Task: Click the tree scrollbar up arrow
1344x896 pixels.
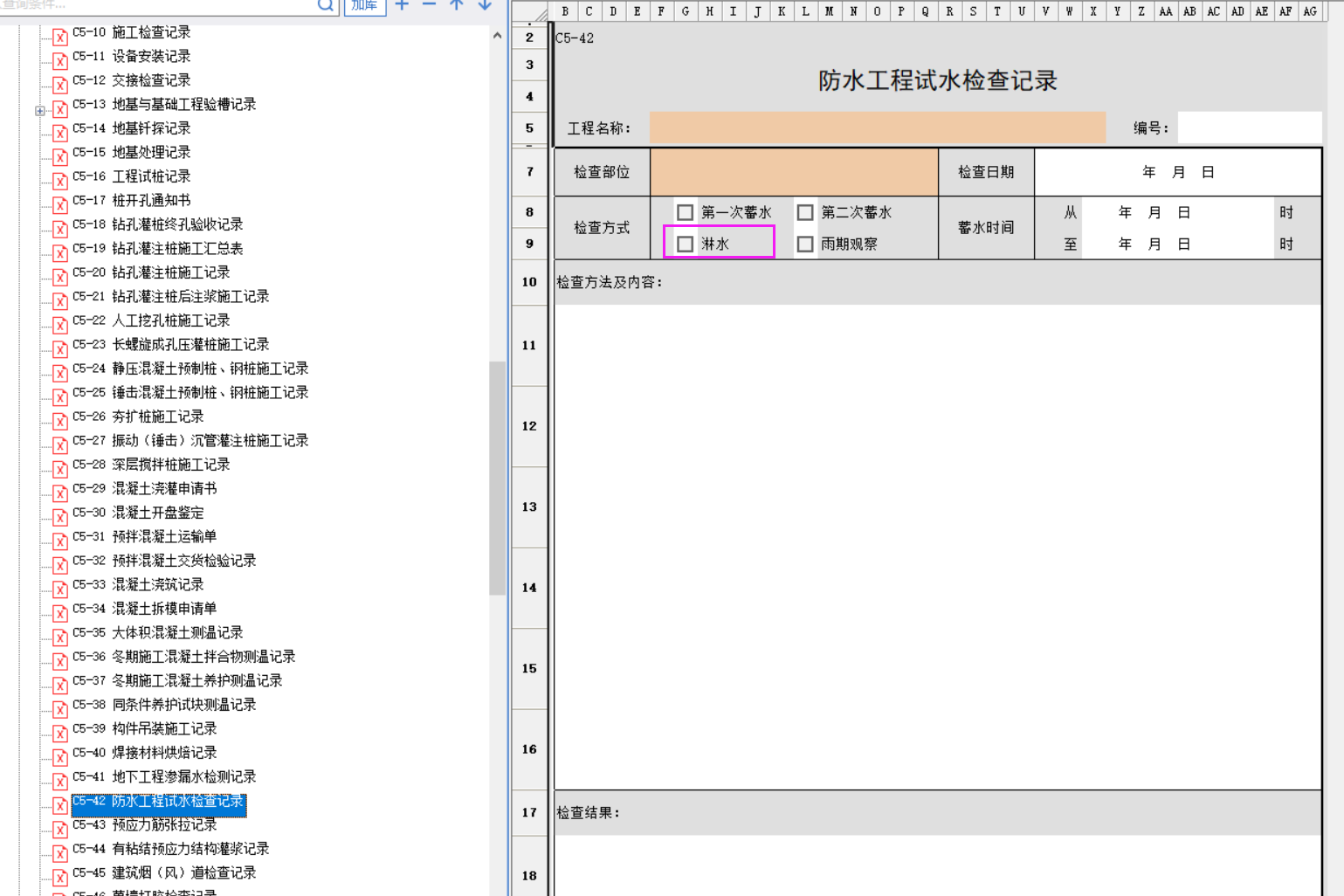Action: pos(497,36)
